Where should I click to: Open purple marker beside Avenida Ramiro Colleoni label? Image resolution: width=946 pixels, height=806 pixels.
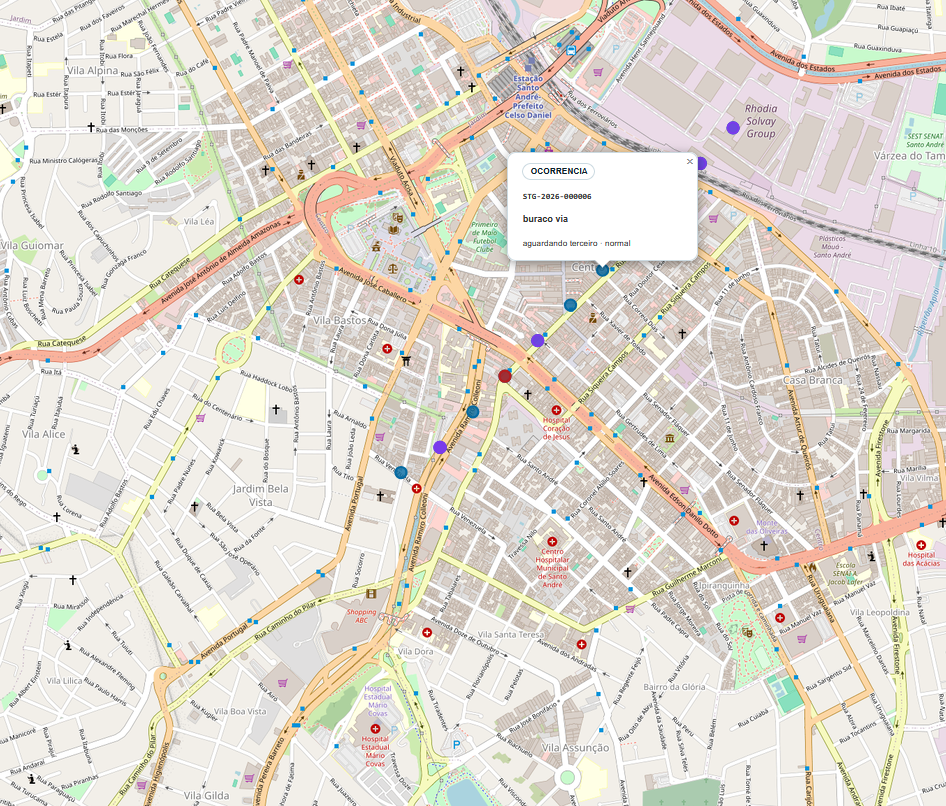pos(440,447)
